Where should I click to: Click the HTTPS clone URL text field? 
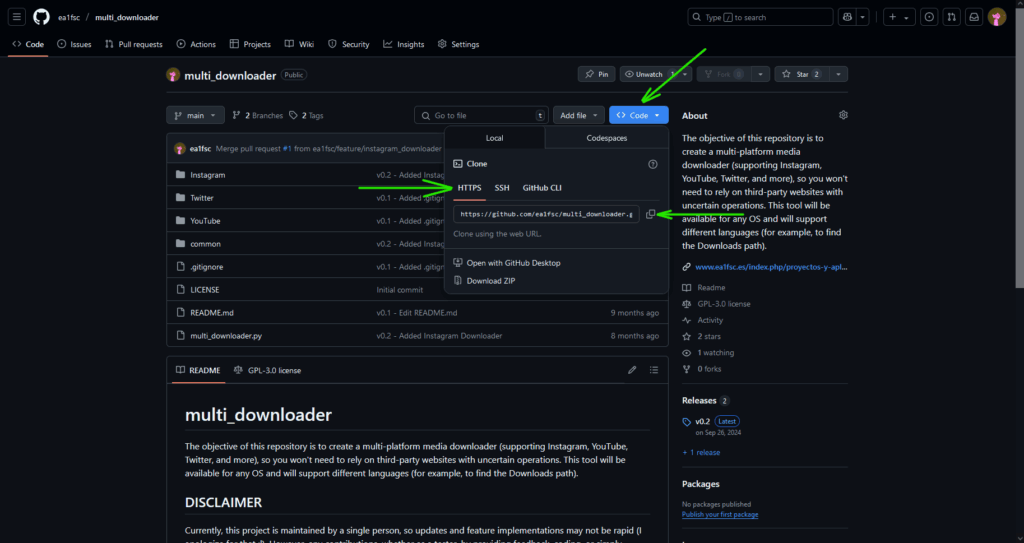(546, 214)
